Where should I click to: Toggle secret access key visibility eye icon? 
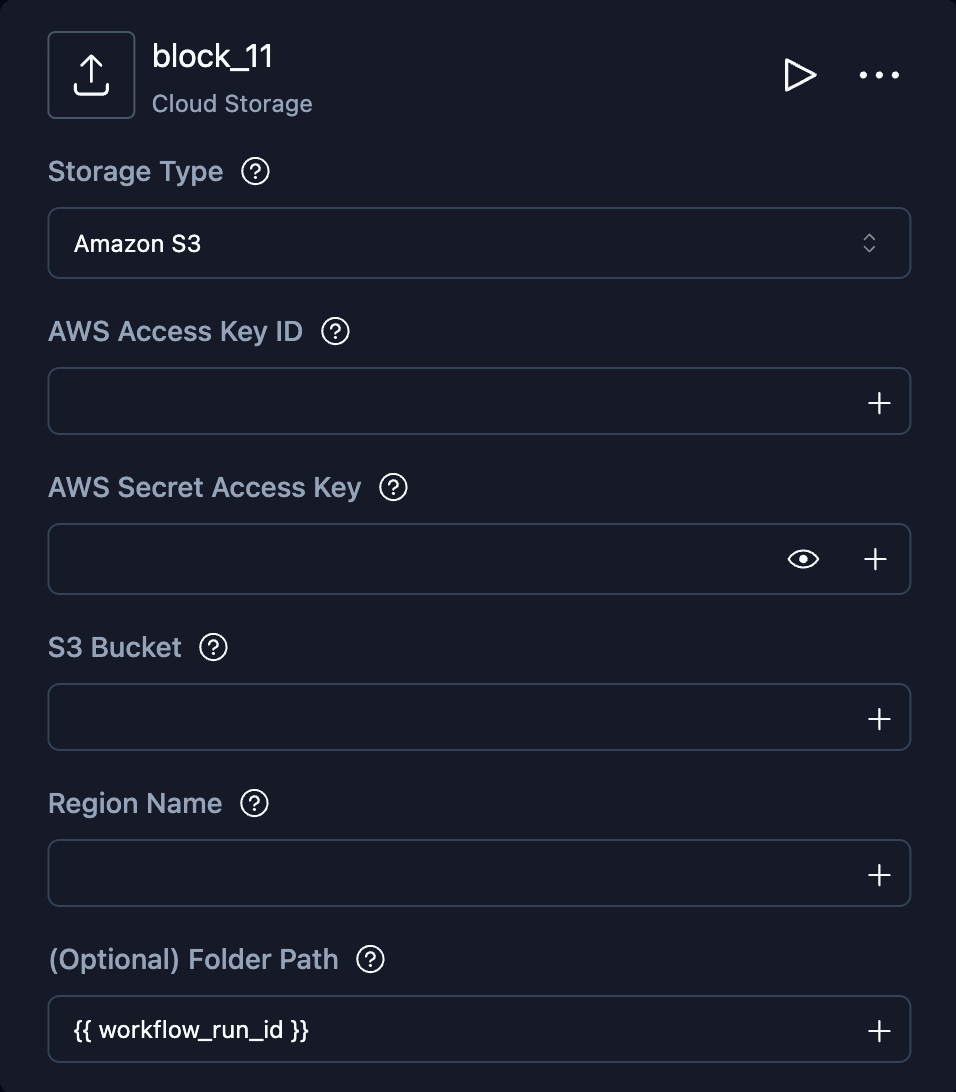coord(803,559)
